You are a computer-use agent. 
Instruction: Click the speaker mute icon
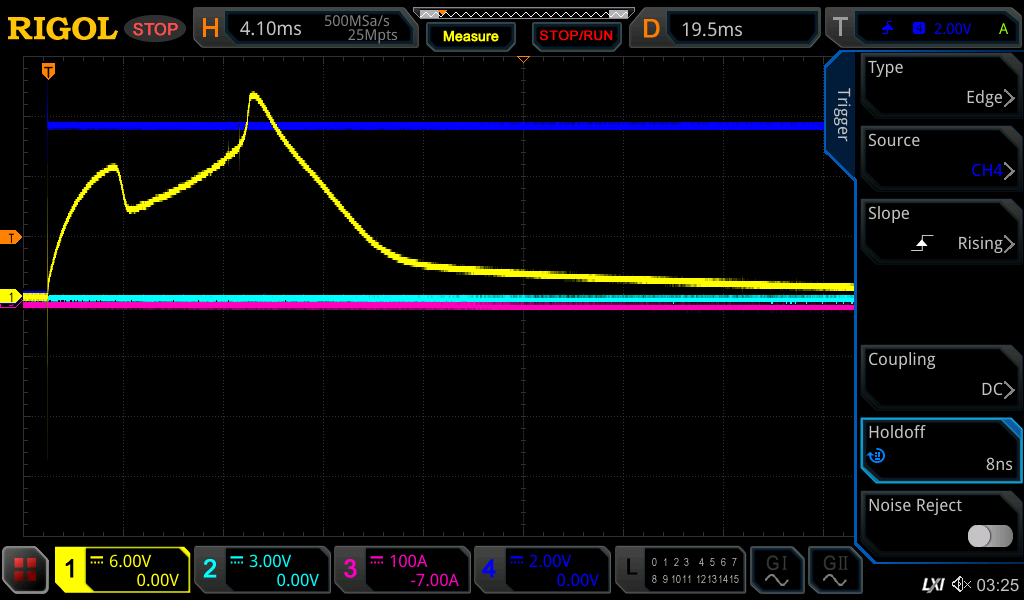pyautogui.click(x=961, y=583)
